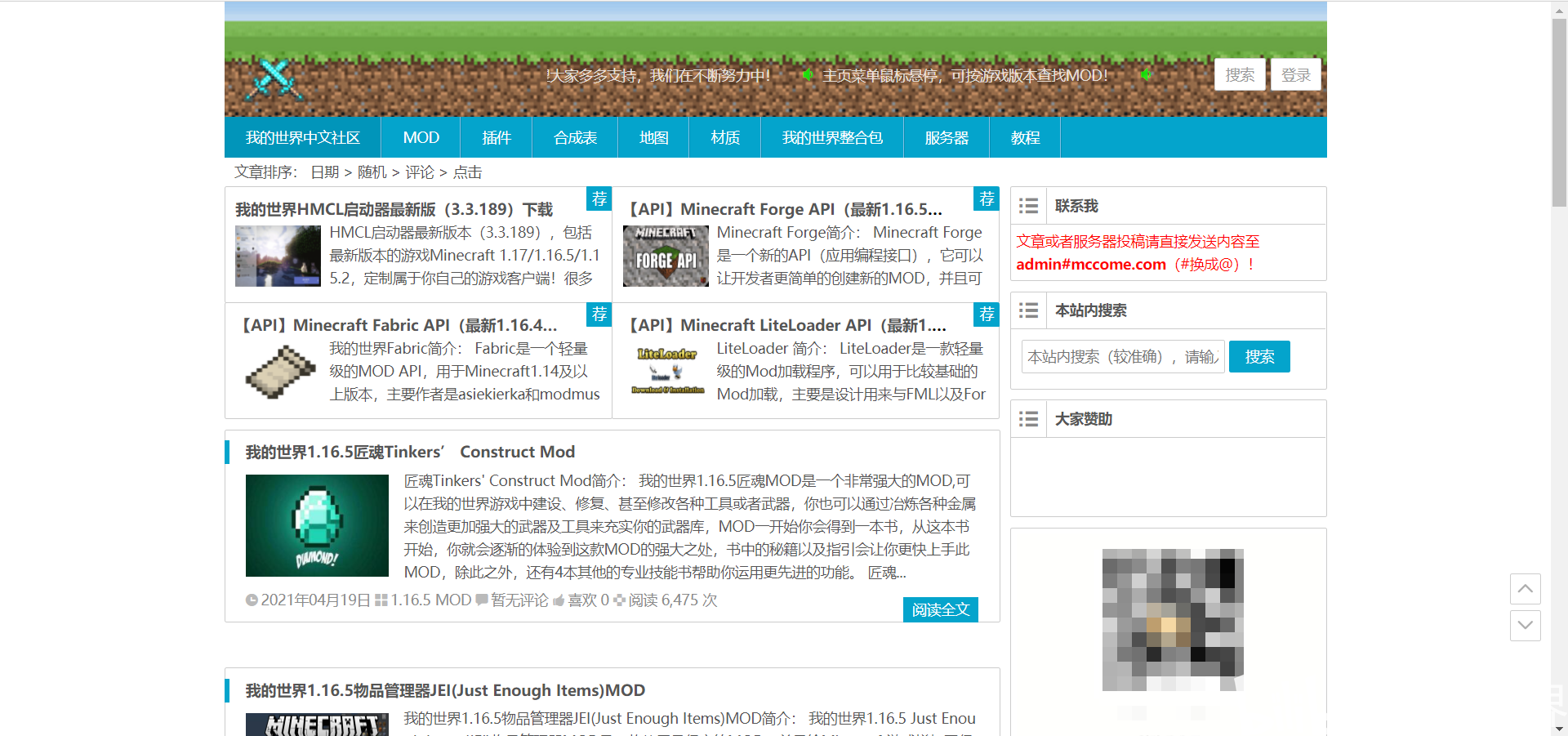Switch to the 服务器 menu tab
The image size is (1568, 736).
(x=946, y=137)
